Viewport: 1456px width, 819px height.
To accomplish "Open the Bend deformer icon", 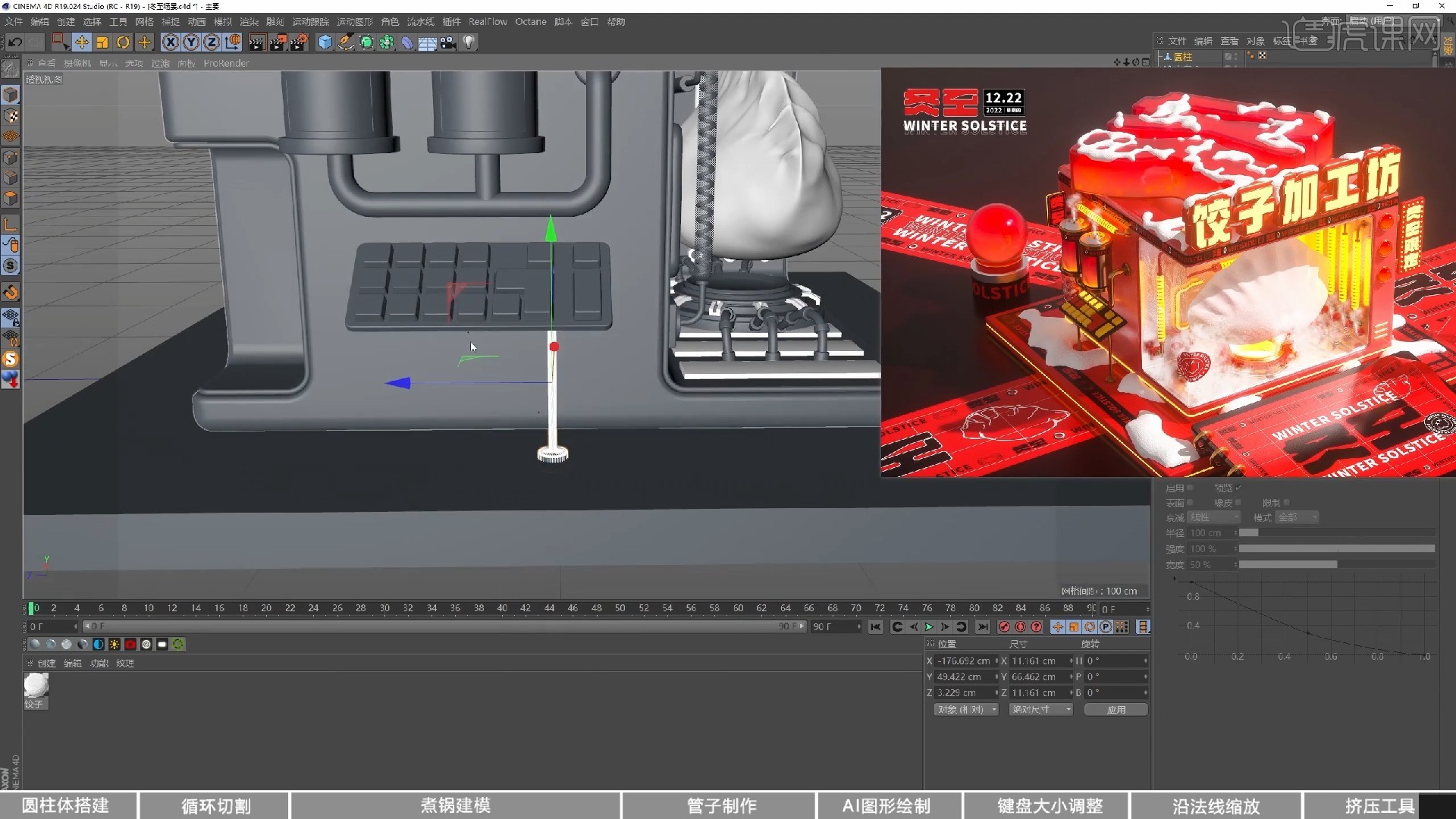I will [x=407, y=42].
